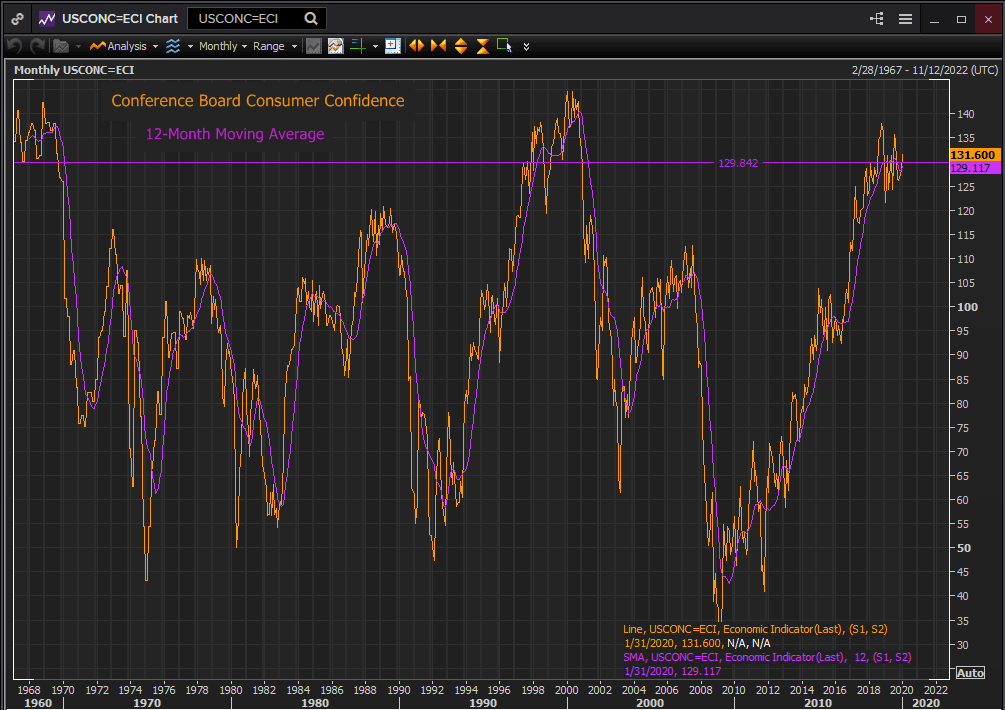The width and height of the screenshot is (1005, 710).
Task: Click the chart date range text
Action: [x=924, y=70]
